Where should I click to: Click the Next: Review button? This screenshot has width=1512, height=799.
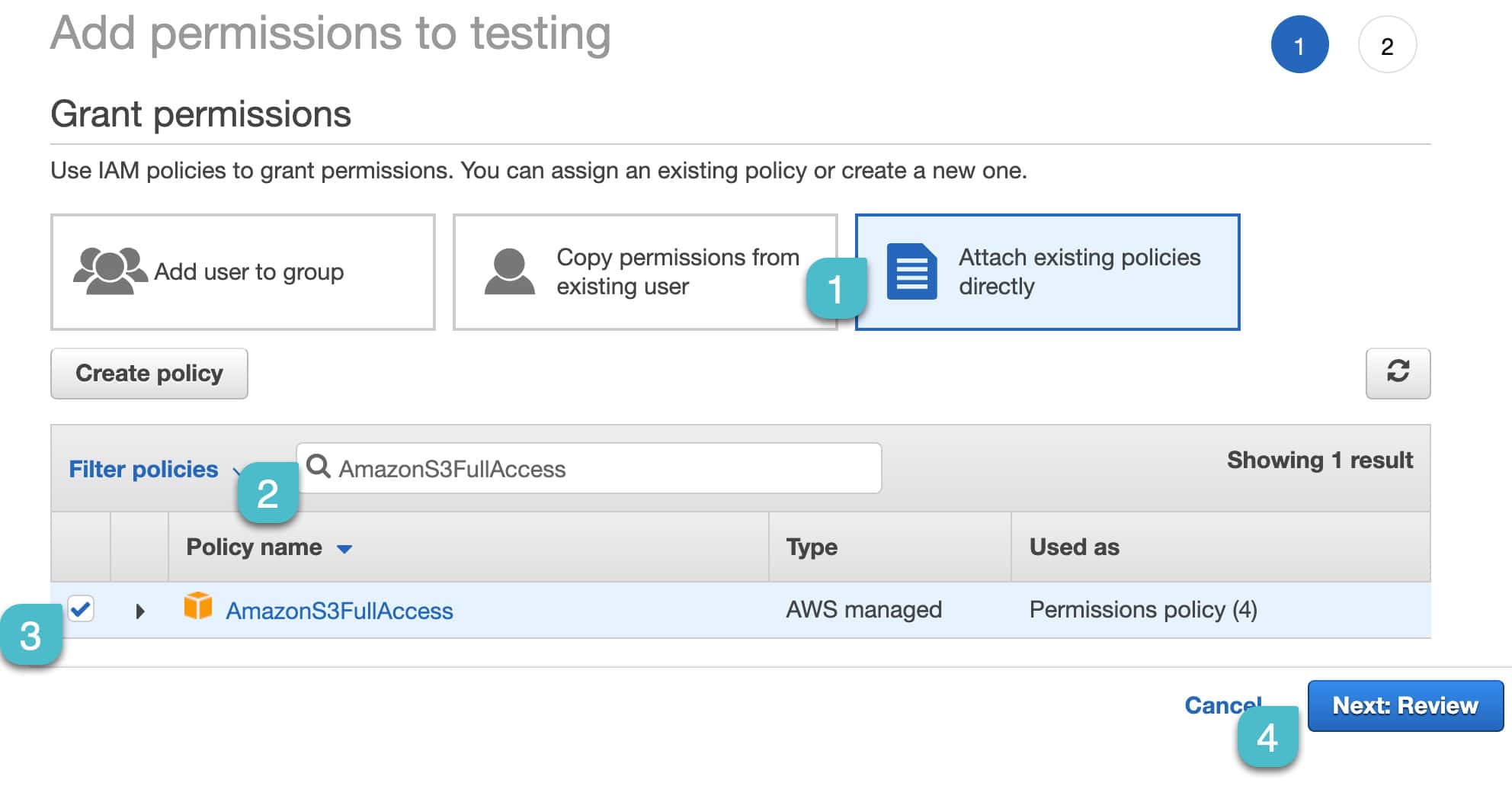(1405, 706)
